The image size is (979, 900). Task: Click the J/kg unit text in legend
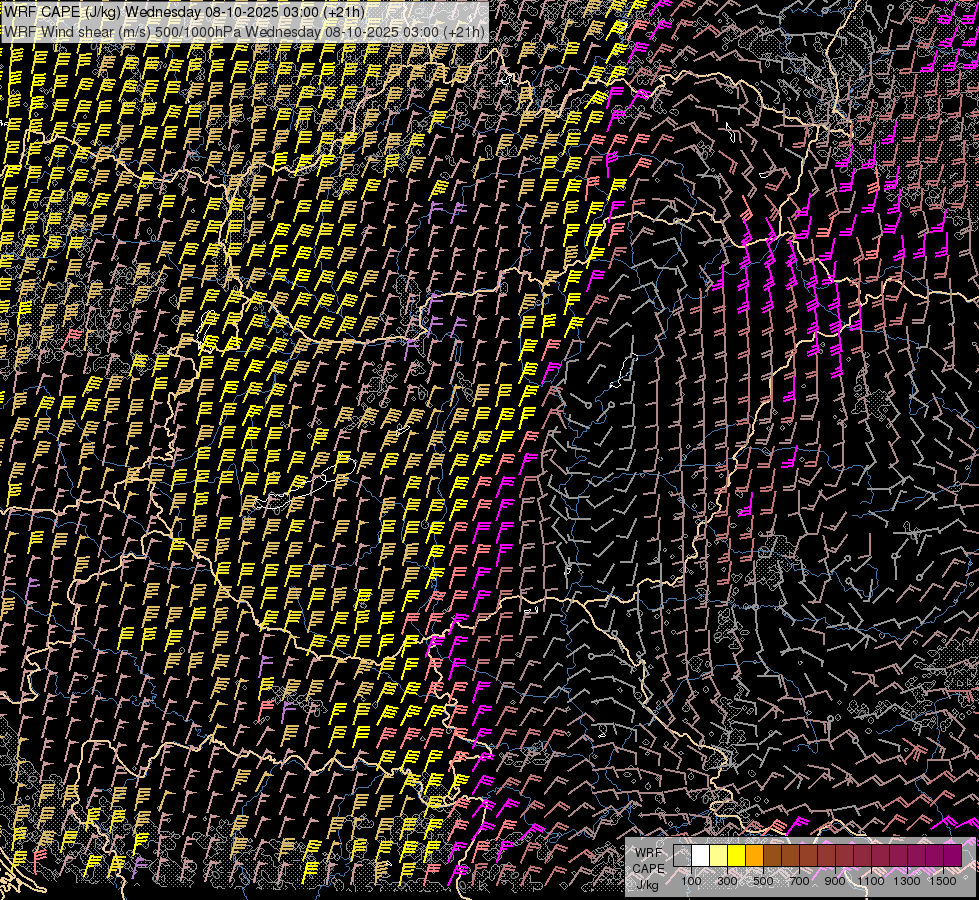[648, 884]
